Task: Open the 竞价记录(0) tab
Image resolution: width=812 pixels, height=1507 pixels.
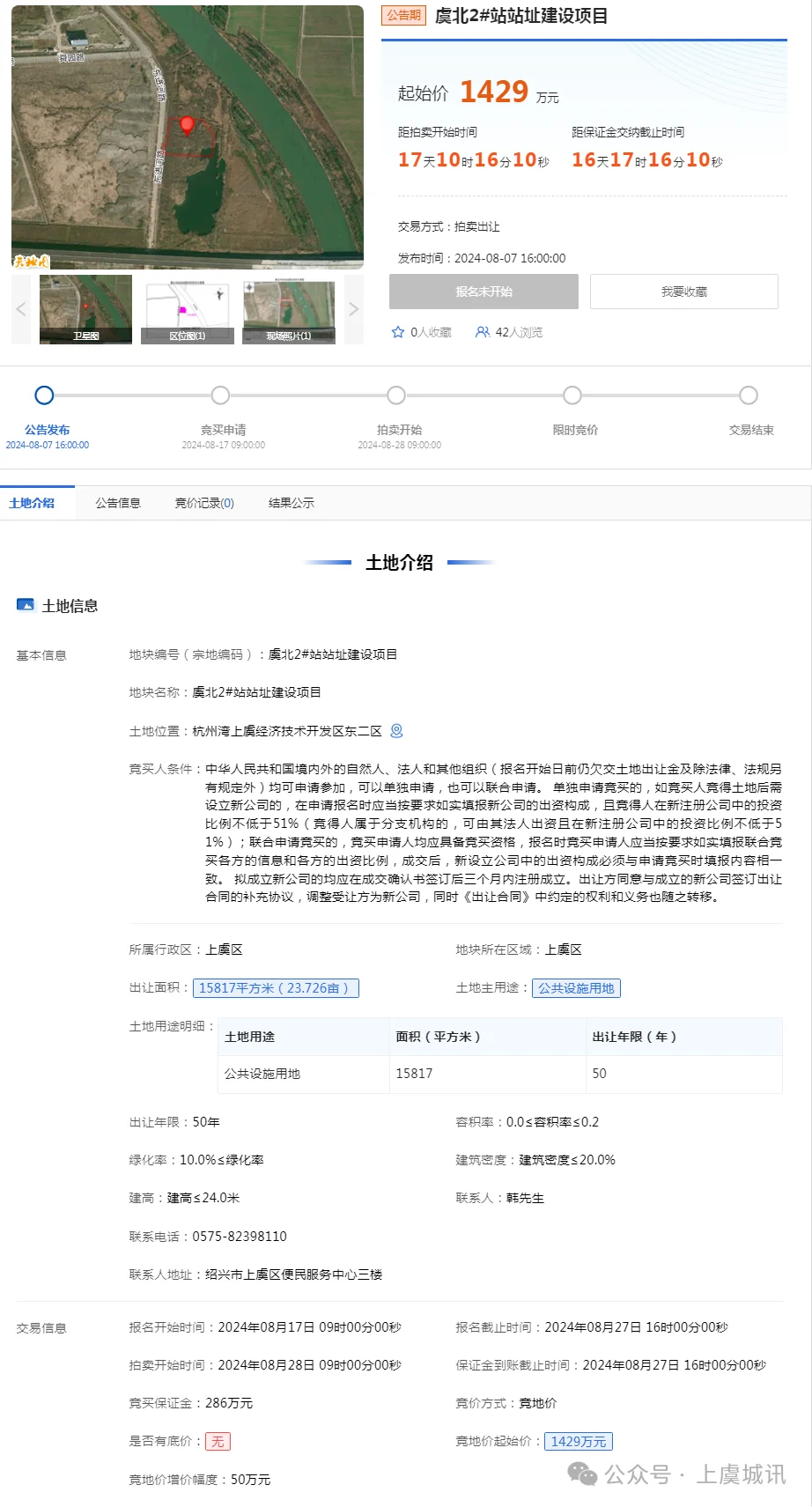Action: pos(204,503)
